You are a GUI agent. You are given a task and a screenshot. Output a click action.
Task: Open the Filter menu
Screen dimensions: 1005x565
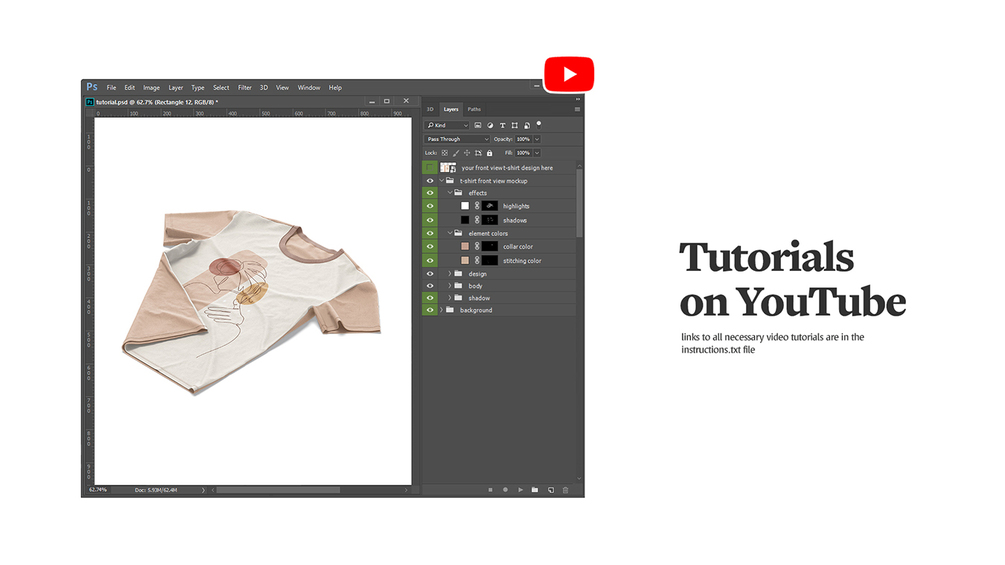click(245, 88)
